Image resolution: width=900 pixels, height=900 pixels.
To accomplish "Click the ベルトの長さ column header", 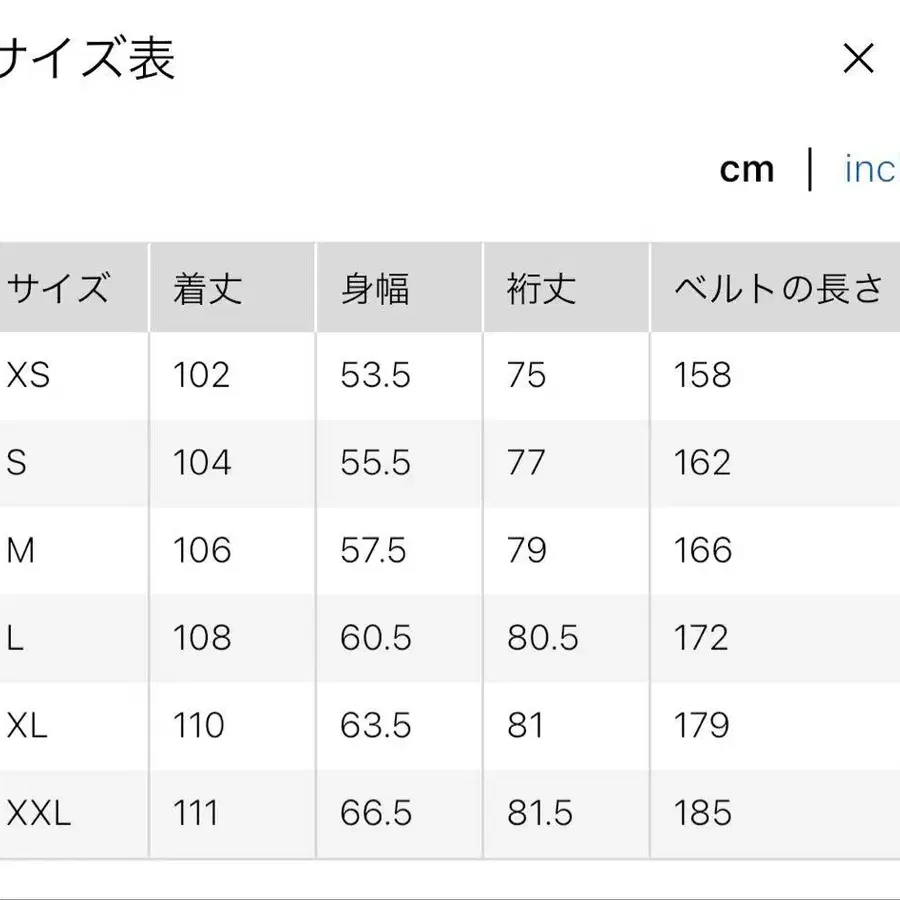I will pyautogui.click(x=775, y=287).
